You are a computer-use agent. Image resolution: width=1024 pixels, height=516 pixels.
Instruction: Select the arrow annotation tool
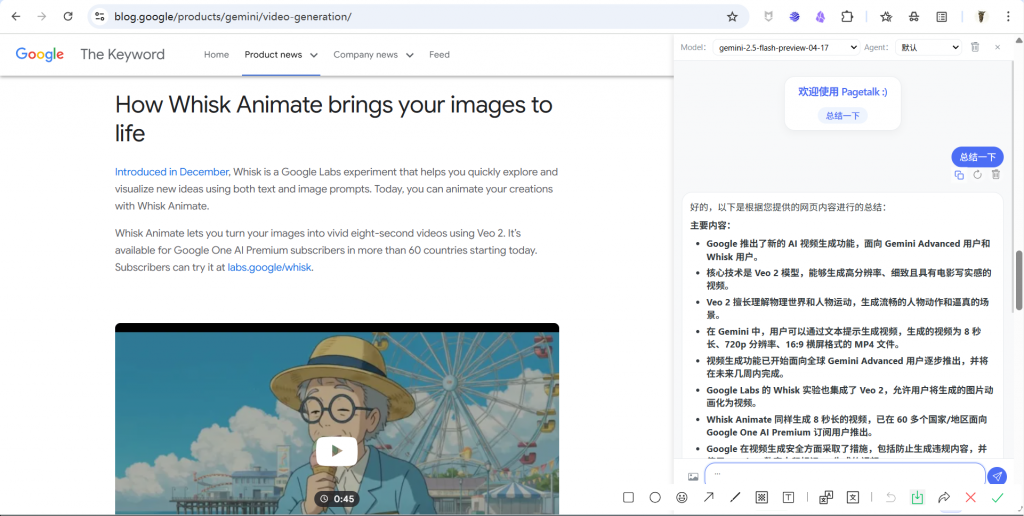click(709, 498)
